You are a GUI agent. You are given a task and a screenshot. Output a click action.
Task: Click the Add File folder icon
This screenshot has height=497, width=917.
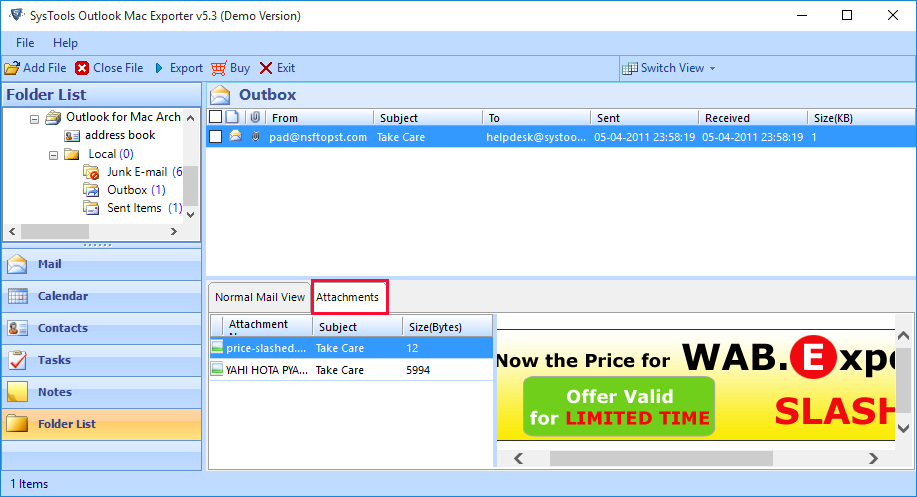pos(12,68)
